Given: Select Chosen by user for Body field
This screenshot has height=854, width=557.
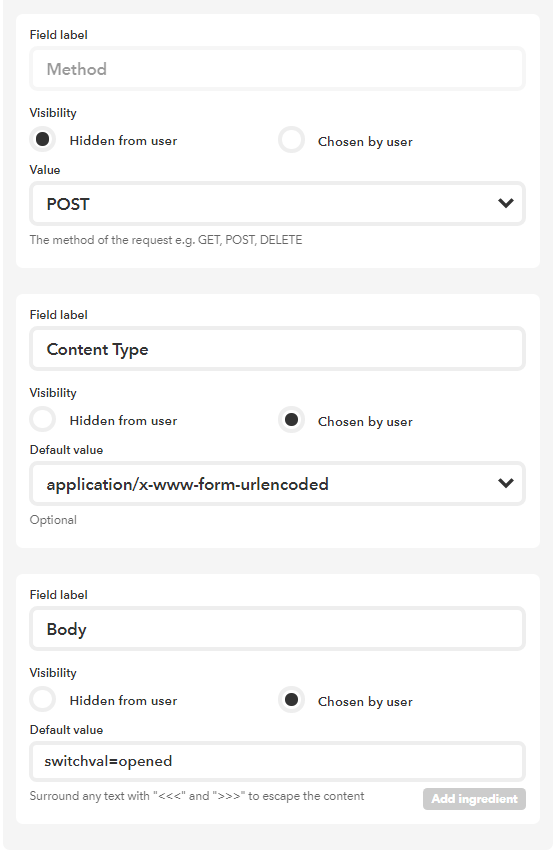Looking at the screenshot, I should click(x=291, y=700).
